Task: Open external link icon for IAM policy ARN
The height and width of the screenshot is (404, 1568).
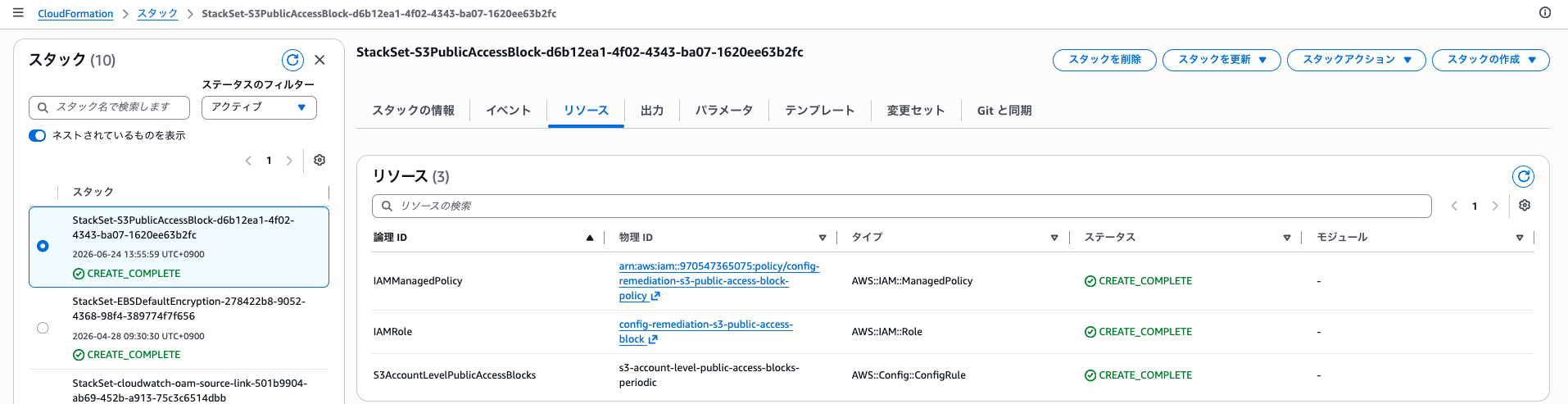Action: [x=655, y=297]
